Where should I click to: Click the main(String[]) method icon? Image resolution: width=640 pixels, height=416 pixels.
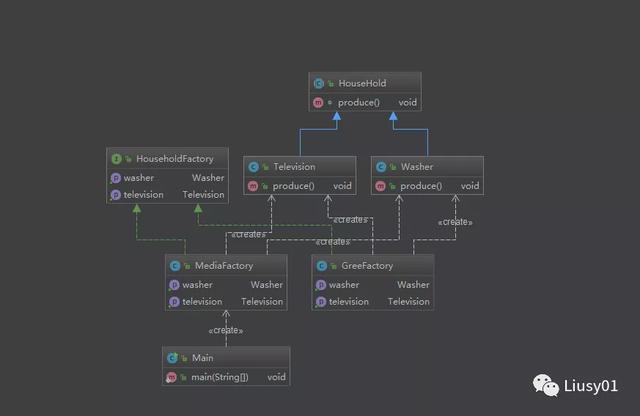pyautogui.click(x=172, y=377)
